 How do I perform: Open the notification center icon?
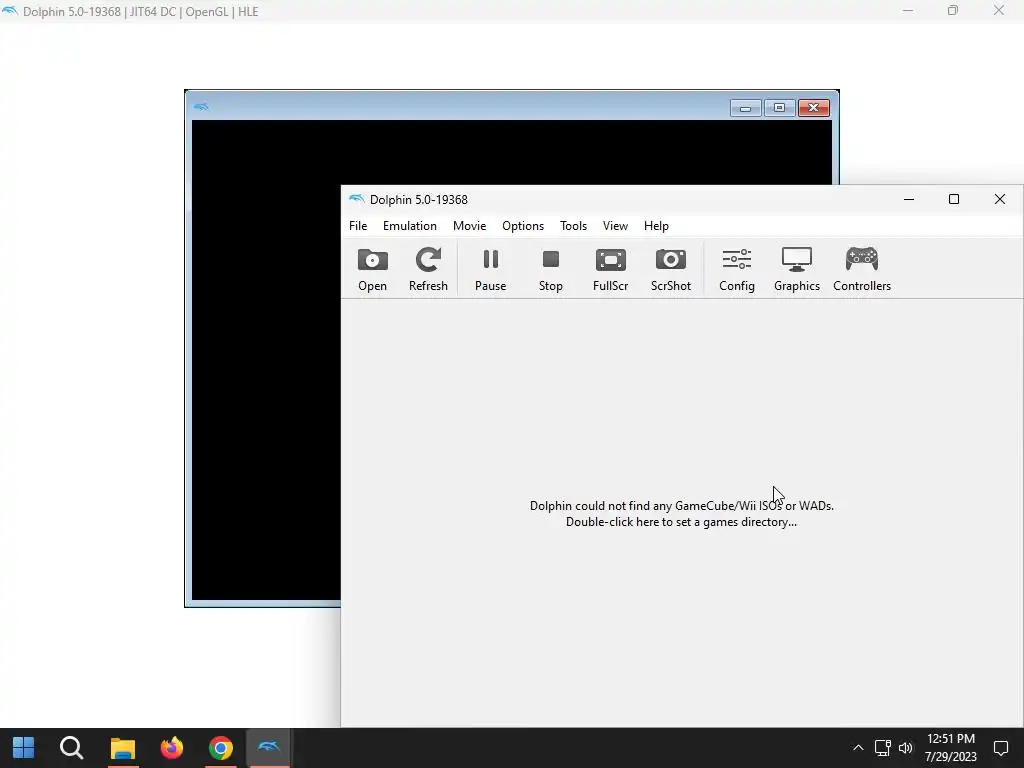(x=1001, y=748)
